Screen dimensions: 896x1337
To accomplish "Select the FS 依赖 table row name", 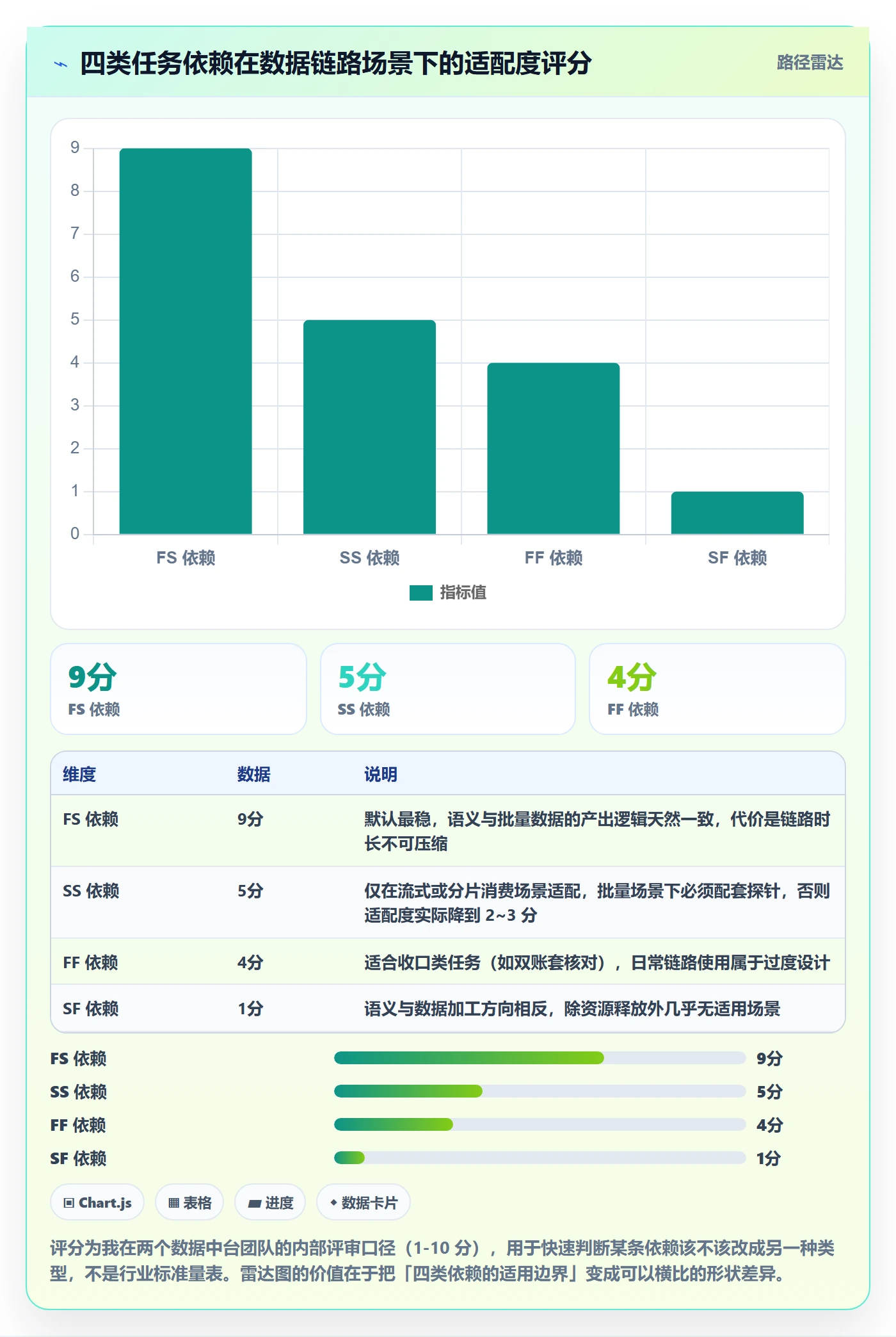I will click(91, 819).
